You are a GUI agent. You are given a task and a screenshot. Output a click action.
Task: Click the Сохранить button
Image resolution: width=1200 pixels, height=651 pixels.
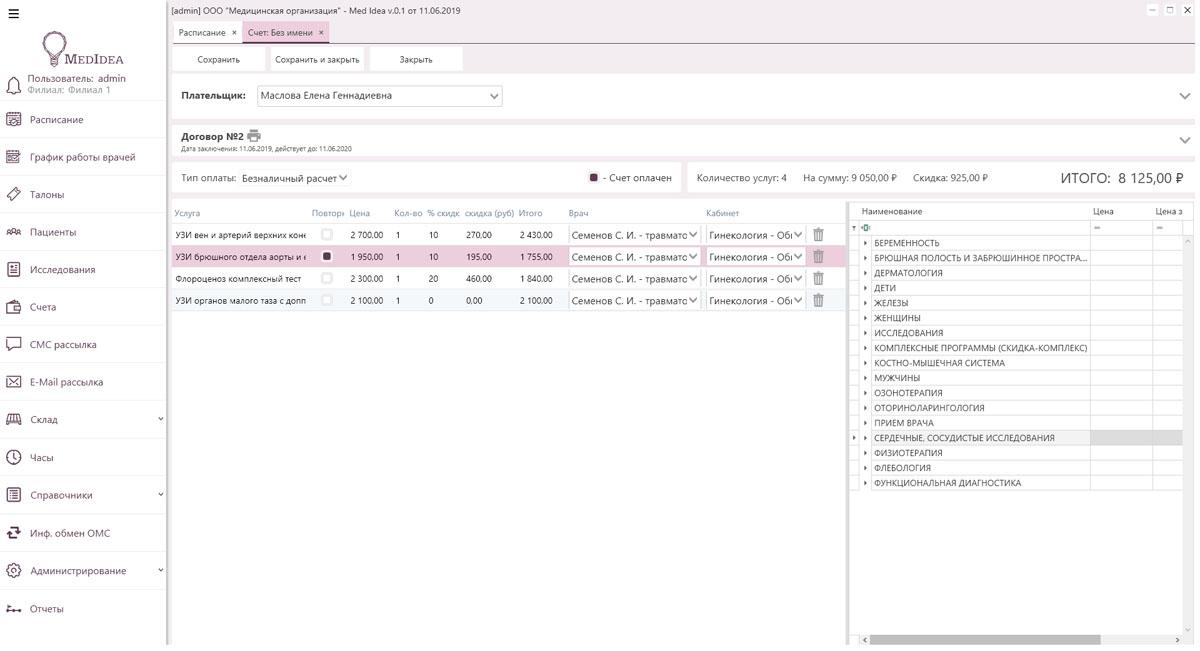coord(218,60)
